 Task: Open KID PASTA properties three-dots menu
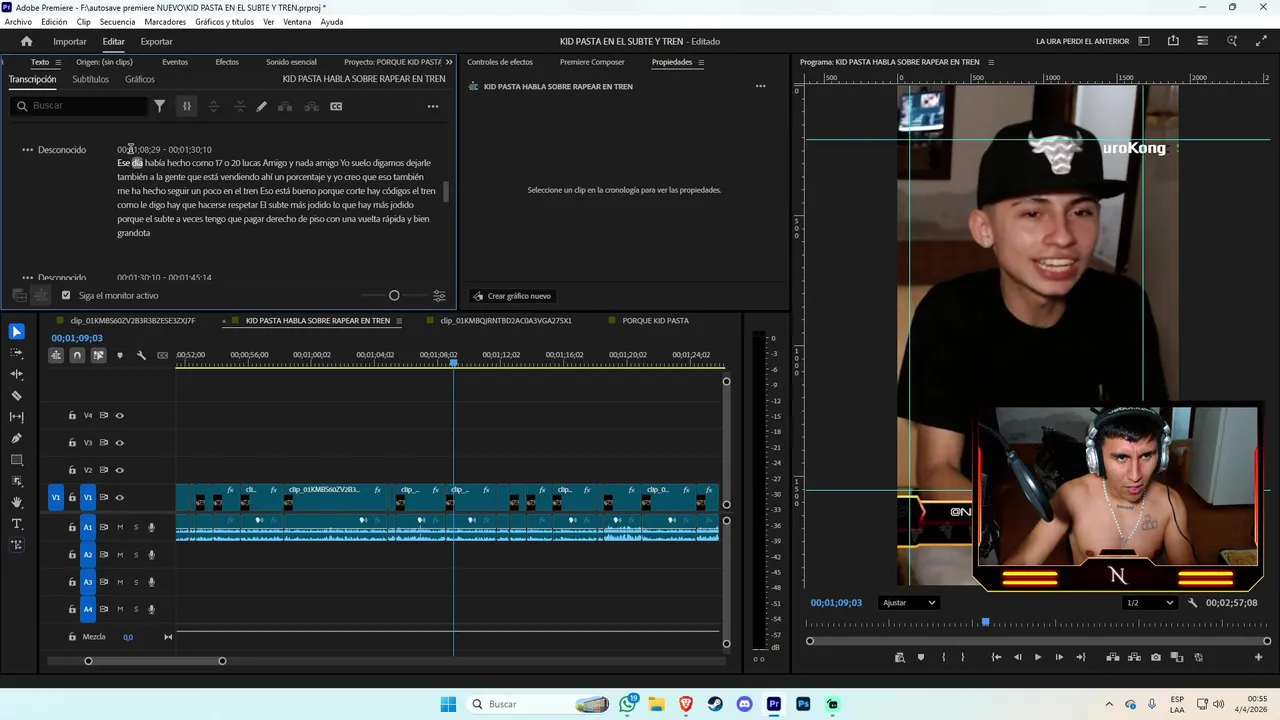click(x=760, y=86)
